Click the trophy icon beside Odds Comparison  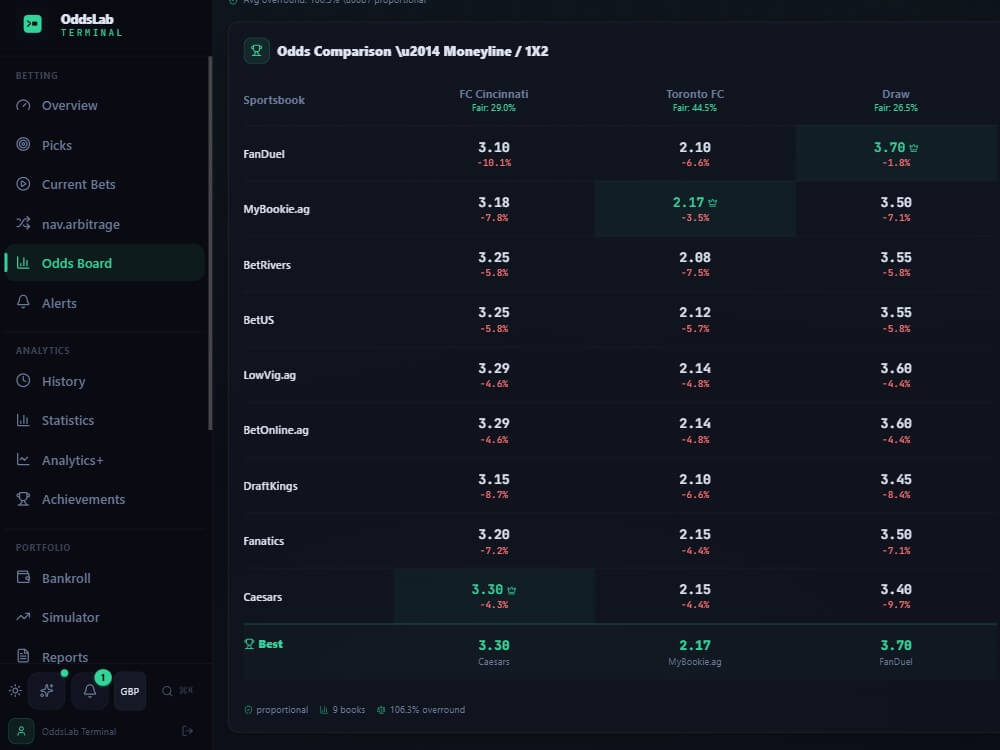256,51
